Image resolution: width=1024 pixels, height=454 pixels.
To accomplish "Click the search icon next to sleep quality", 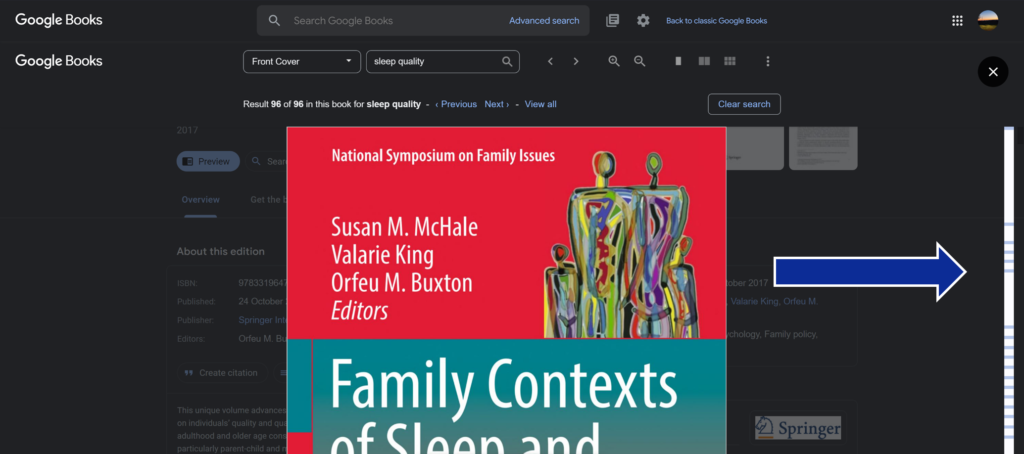I will coord(507,61).
